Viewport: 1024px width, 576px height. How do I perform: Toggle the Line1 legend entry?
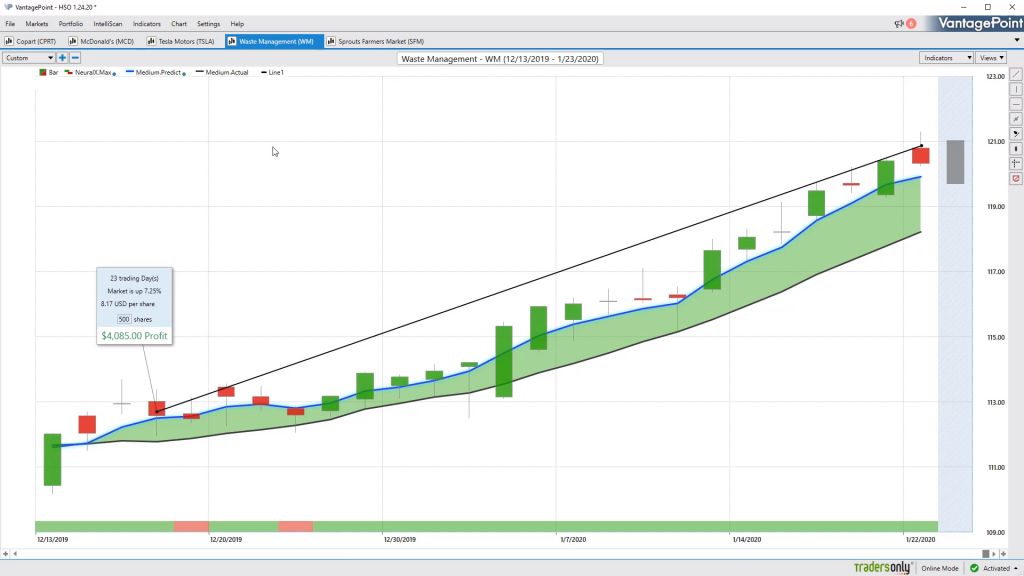pyautogui.click(x=272, y=72)
